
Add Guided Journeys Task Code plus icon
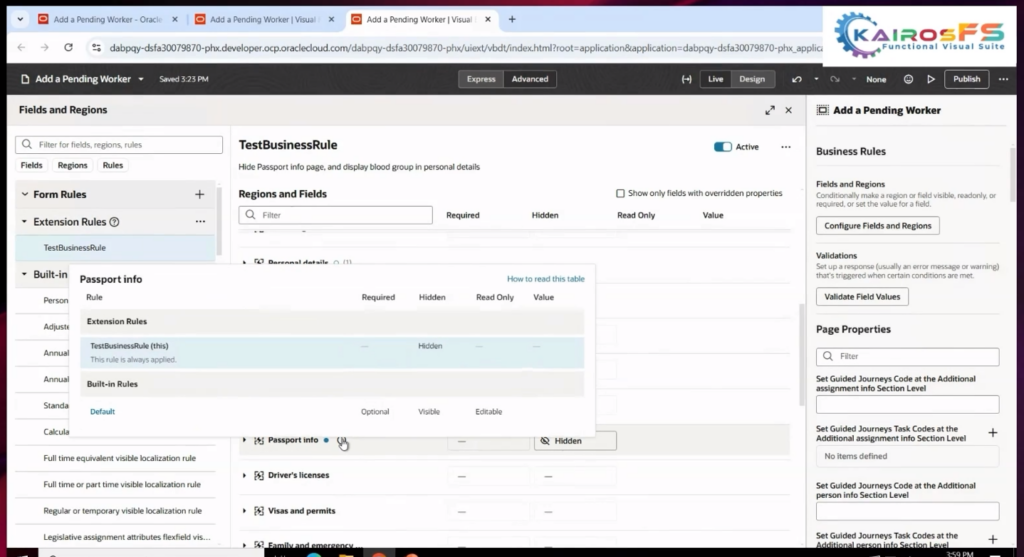992,433
